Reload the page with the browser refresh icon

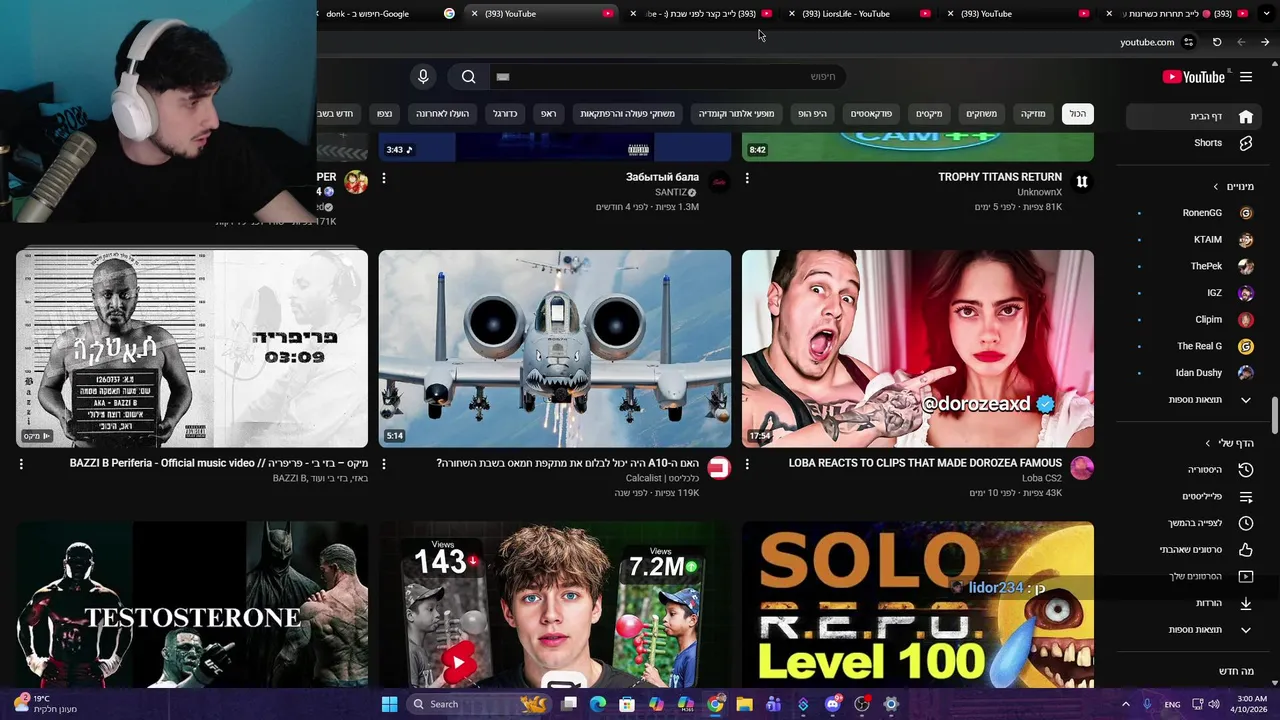(x=1217, y=42)
